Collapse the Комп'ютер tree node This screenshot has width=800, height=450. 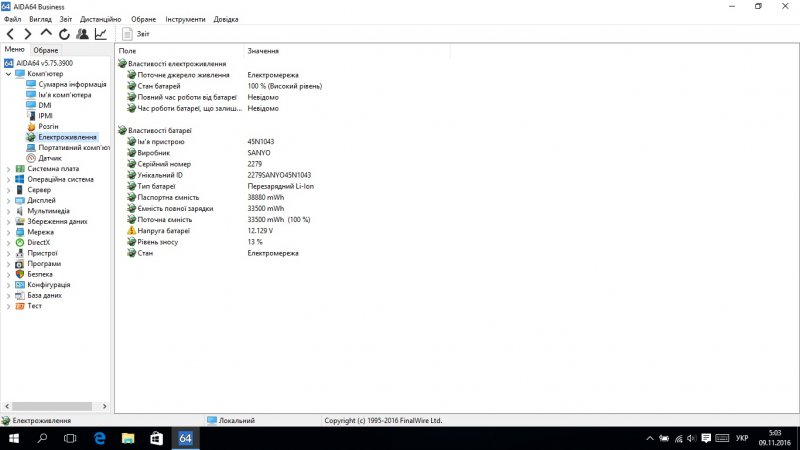click(x=8, y=74)
